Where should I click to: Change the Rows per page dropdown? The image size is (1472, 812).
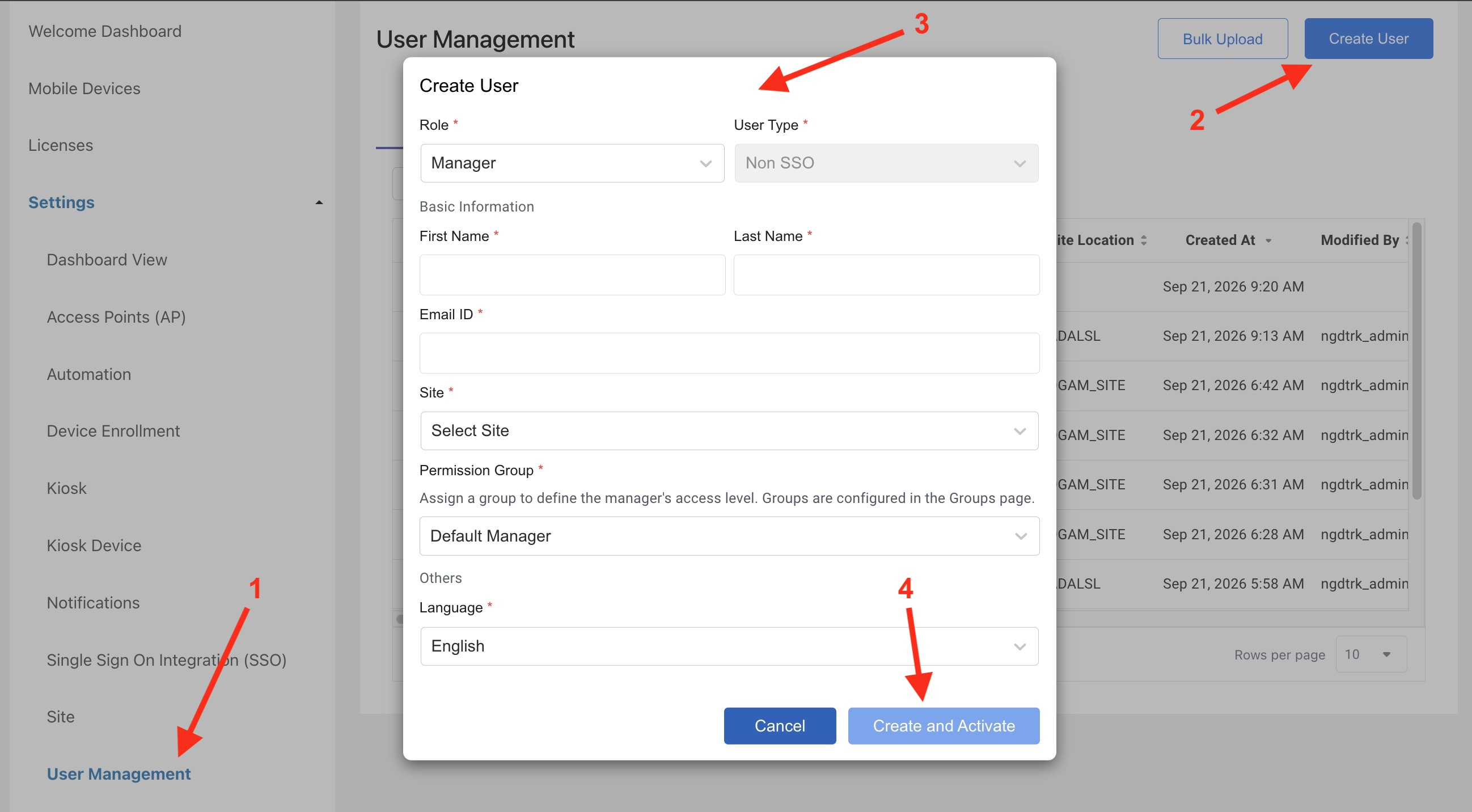click(x=1371, y=654)
